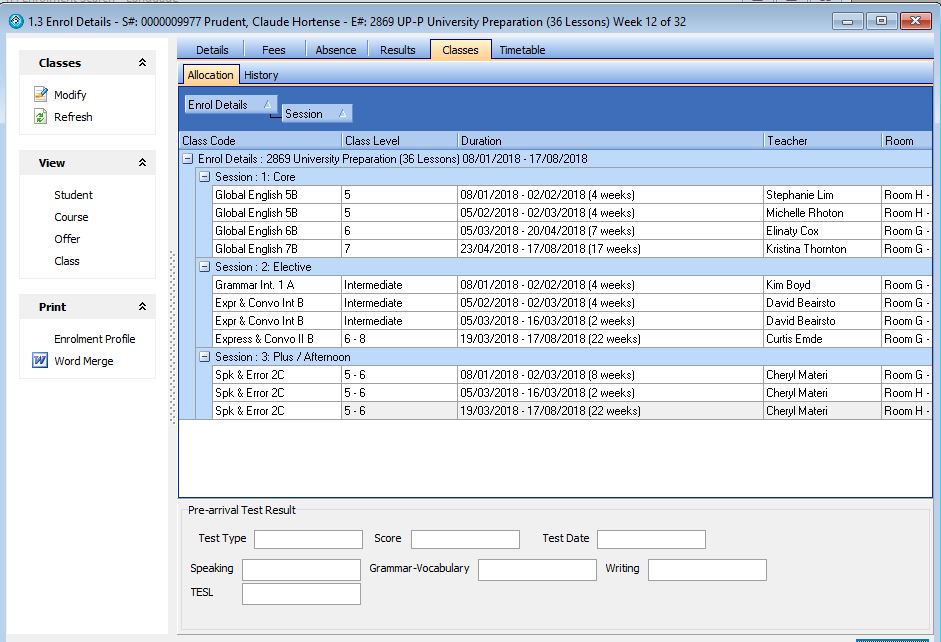
Task: Click the green Refresh icon
Action: click(x=41, y=117)
